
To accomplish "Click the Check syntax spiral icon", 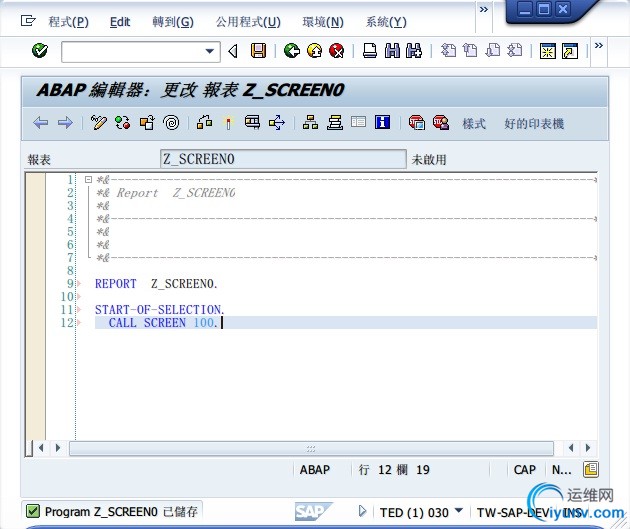I will tap(172, 122).
